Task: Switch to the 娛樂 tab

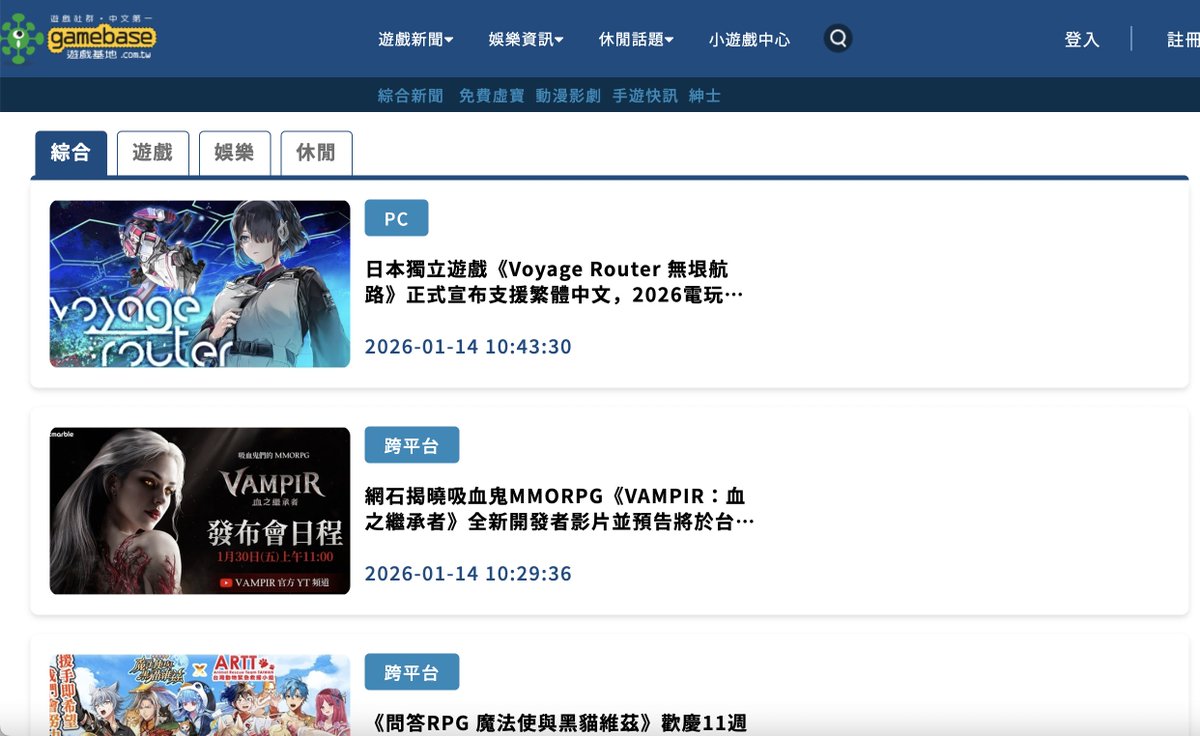Action: pos(234,153)
